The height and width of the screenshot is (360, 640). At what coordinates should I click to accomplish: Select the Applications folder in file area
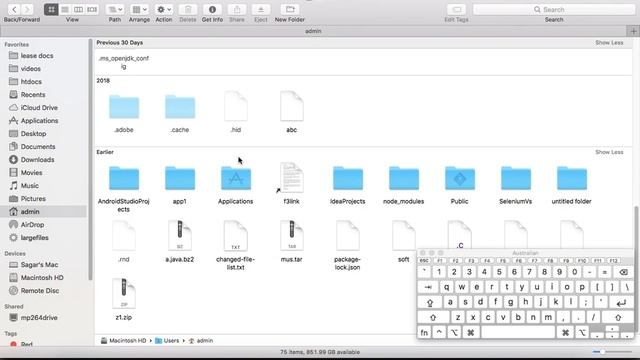click(236, 178)
